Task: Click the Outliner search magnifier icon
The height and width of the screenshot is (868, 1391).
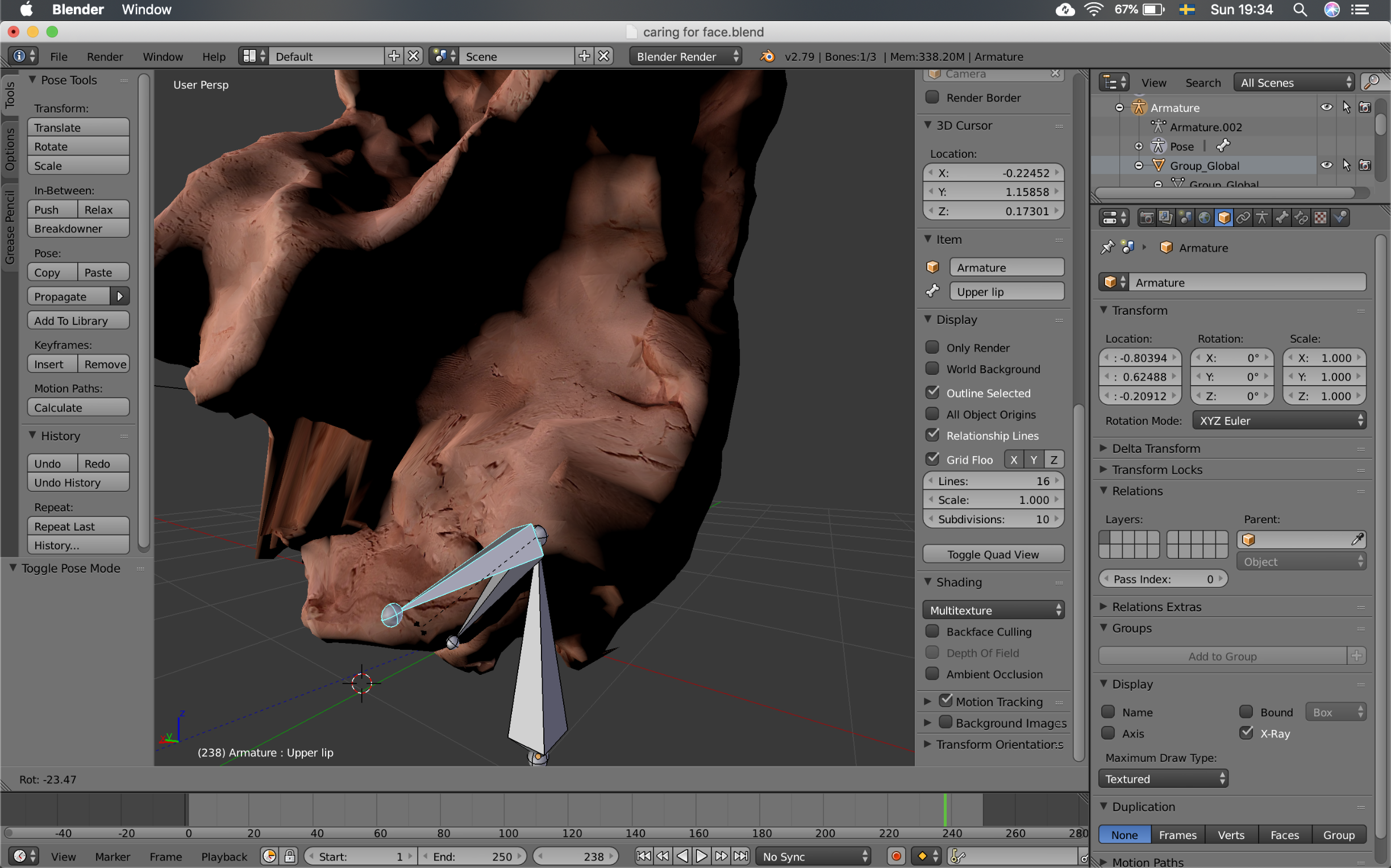Action: click(1372, 83)
